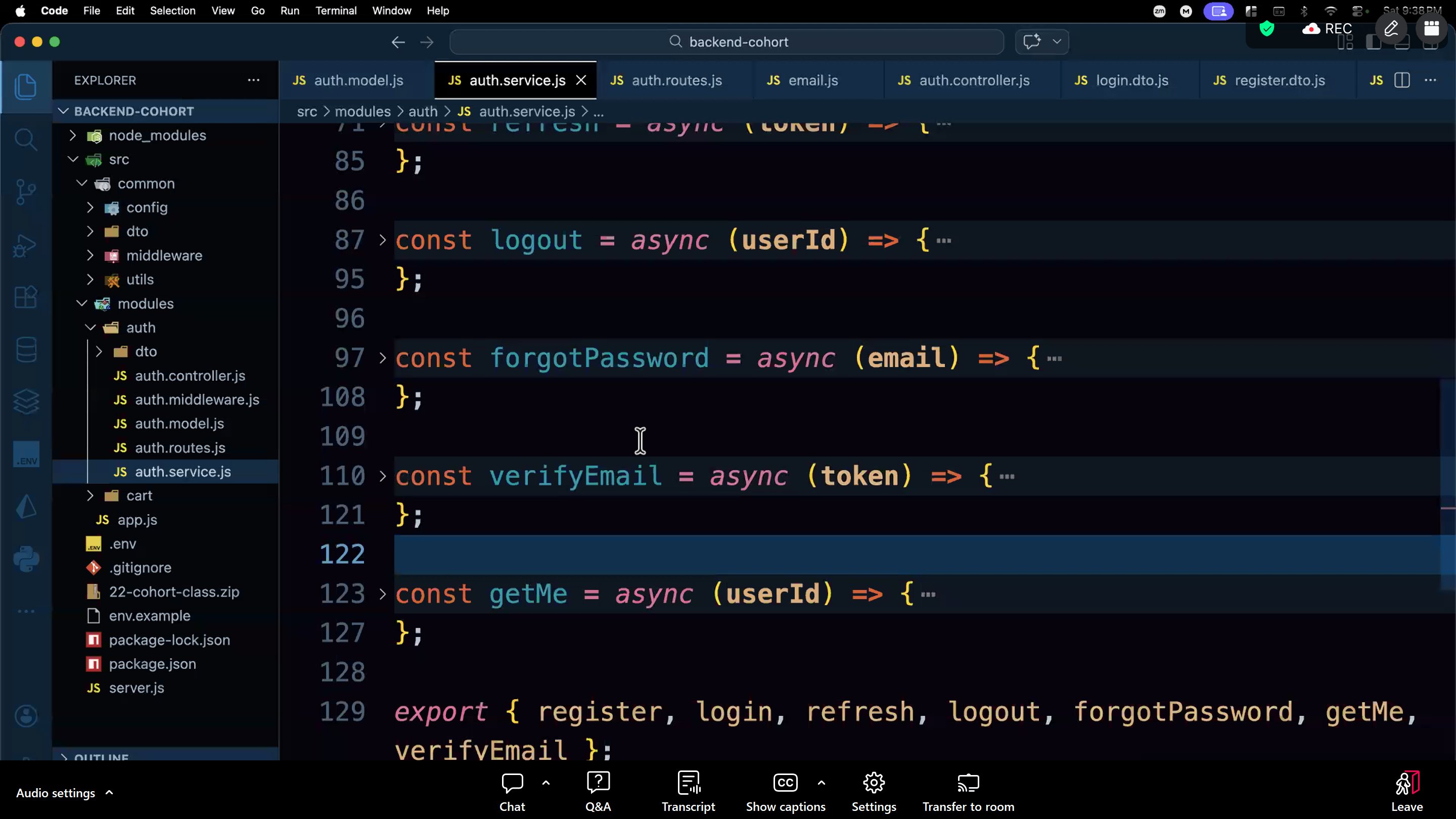The width and height of the screenshot is (1456, 819).
Task: Open the Accounts icon in activity bar
Action: 26,716
